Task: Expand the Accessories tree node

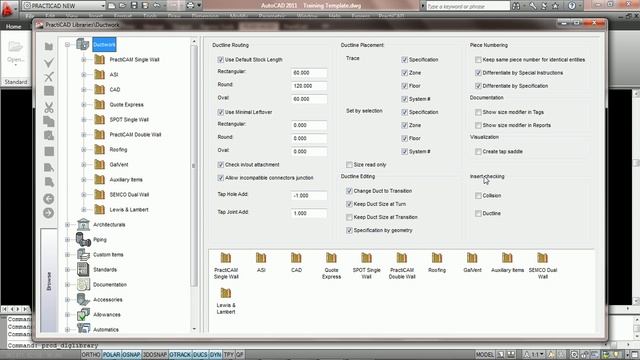Action: click(x=67, y=300)
